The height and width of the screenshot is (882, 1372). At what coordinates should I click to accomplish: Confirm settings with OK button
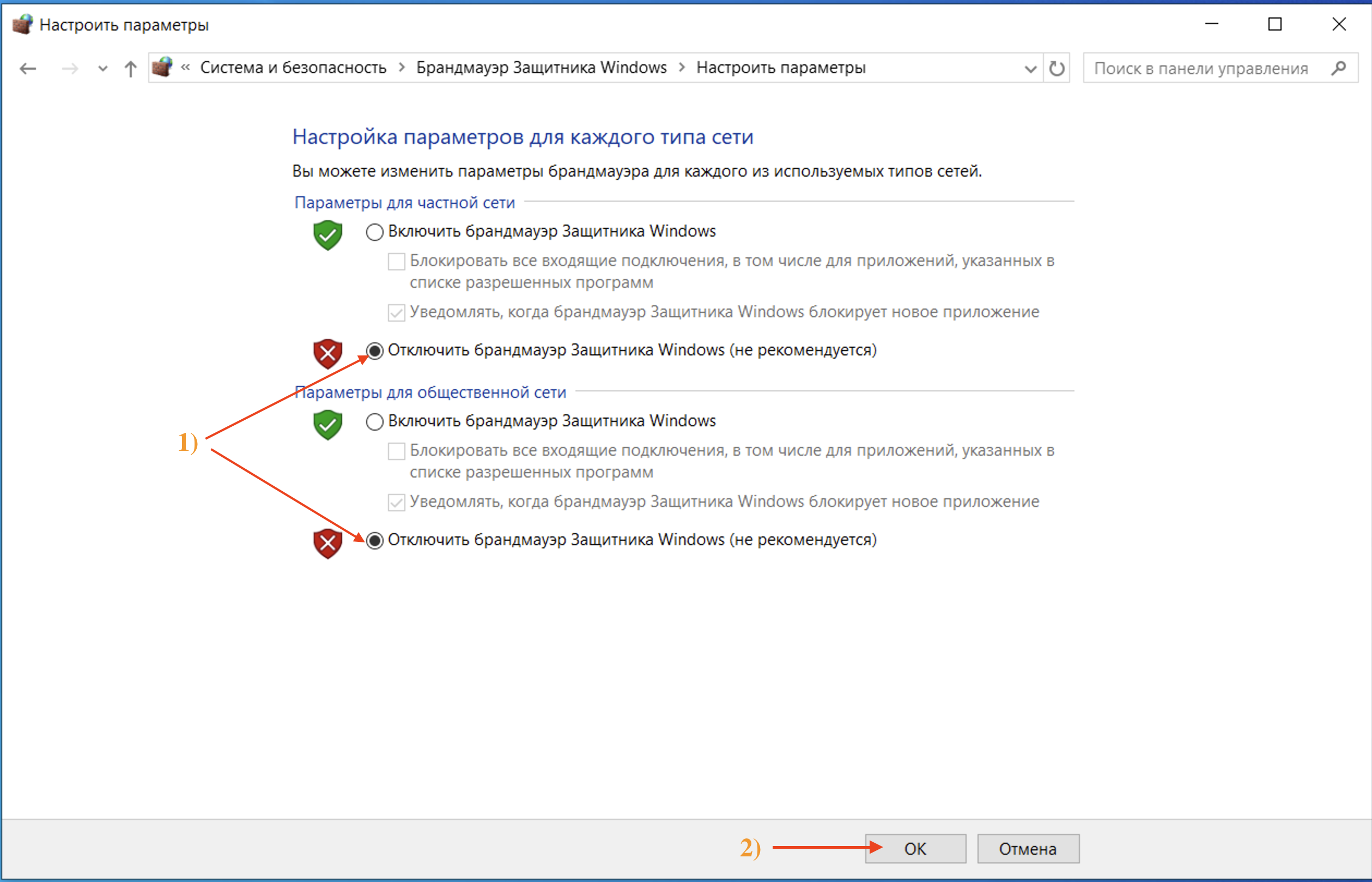(x=915, y=848)
